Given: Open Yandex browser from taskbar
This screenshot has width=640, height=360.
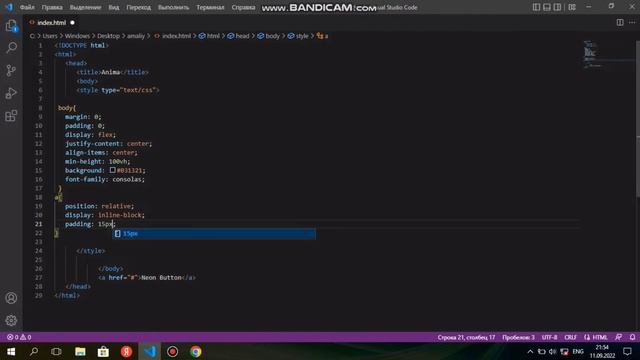Looking at the screenshot, I should (x=127, y=351).
